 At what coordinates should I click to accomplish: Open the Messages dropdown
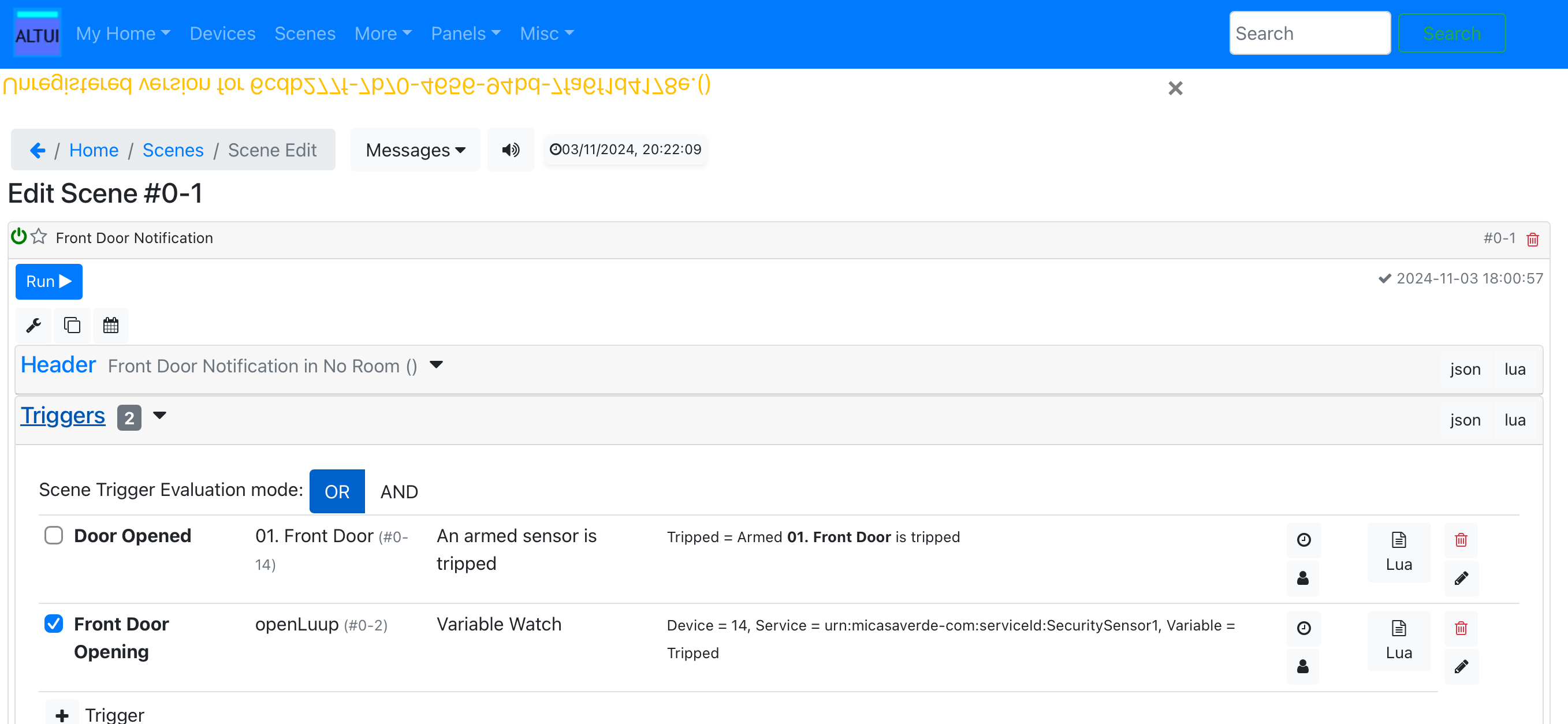[415, 150]
